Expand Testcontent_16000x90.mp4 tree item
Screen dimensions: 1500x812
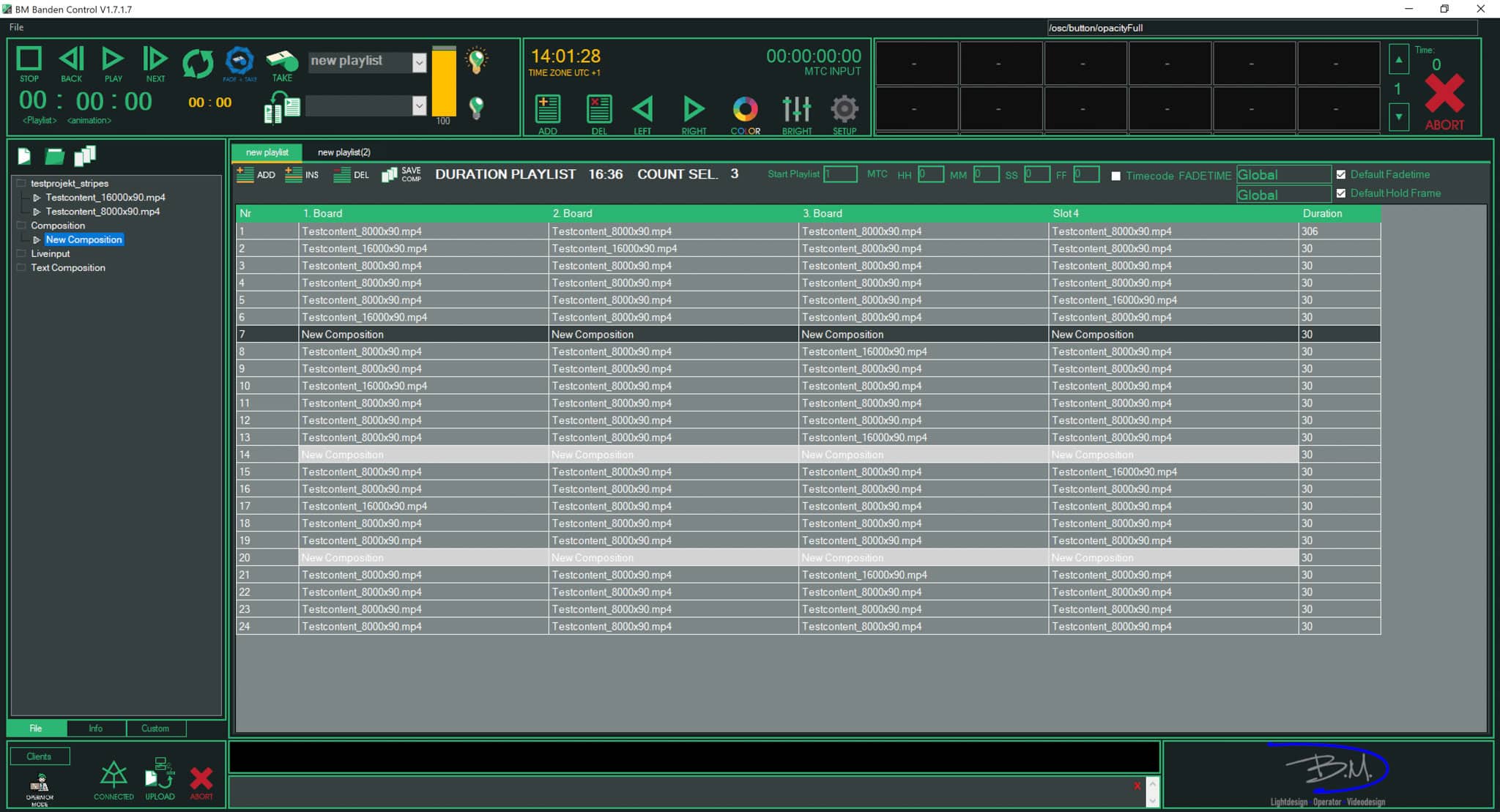pyautogui.click(x=37, y=198)
